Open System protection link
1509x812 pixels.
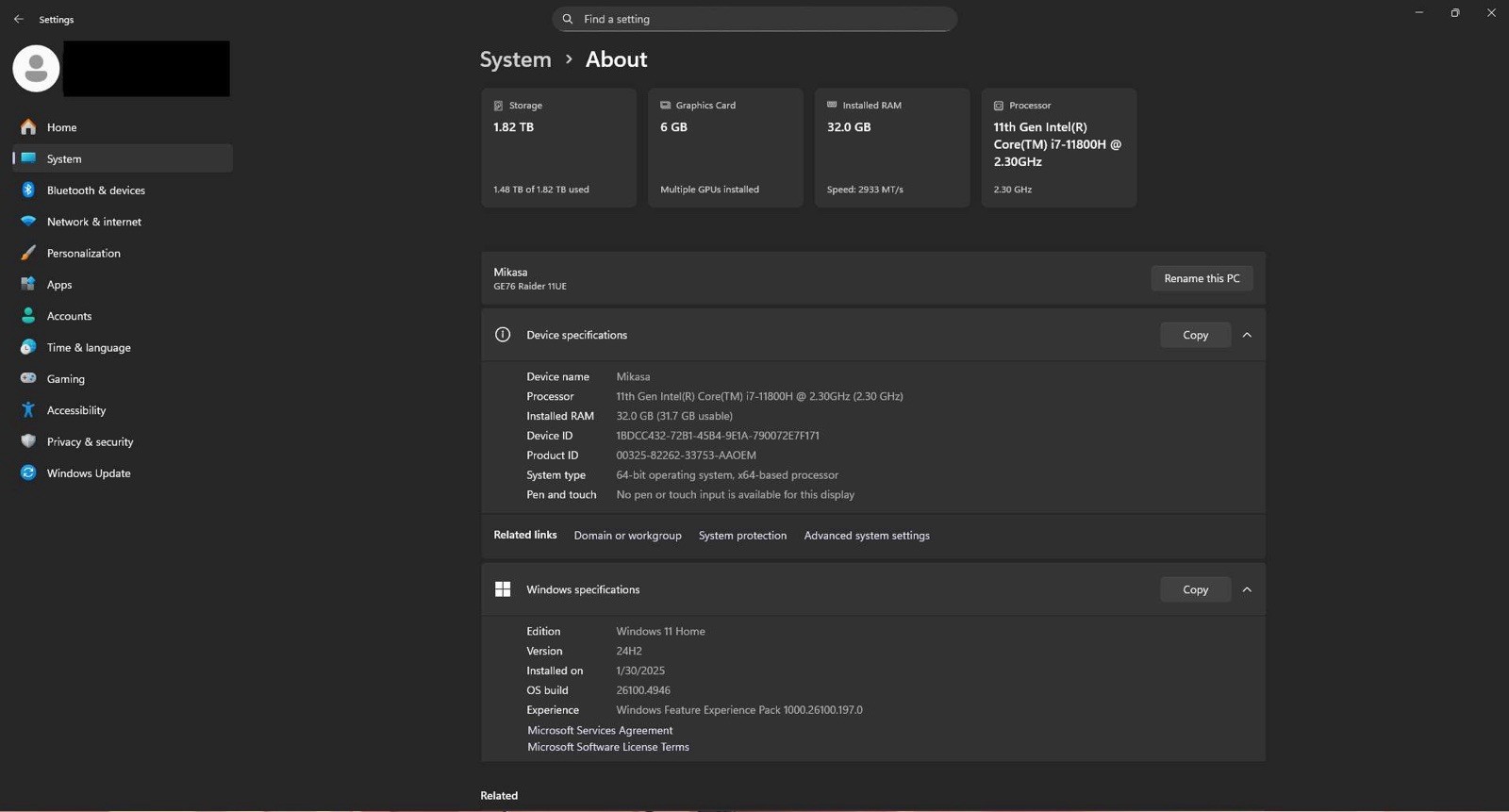(x=742, y=535)
